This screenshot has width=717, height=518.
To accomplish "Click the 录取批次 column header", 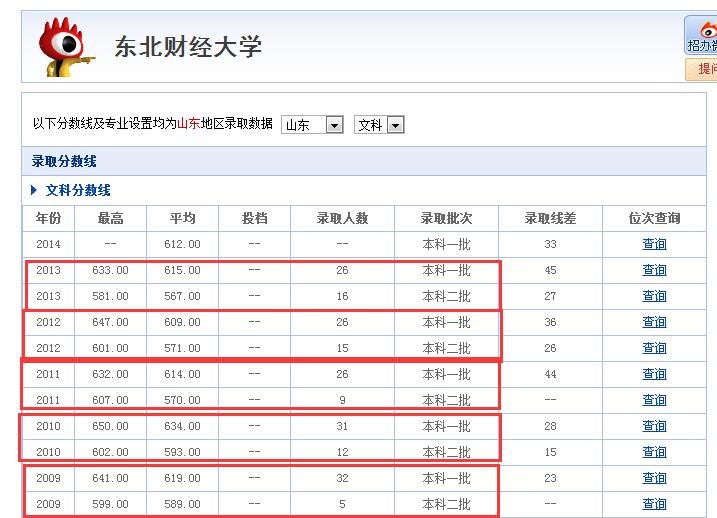I will click(x=446, y=219).
